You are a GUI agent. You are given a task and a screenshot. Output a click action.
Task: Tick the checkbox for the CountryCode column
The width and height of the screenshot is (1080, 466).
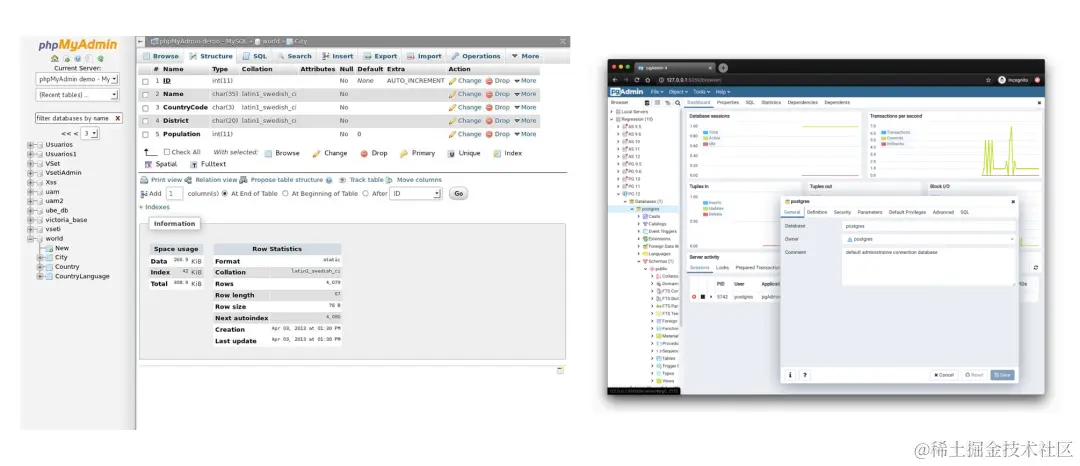click(145, 108)
